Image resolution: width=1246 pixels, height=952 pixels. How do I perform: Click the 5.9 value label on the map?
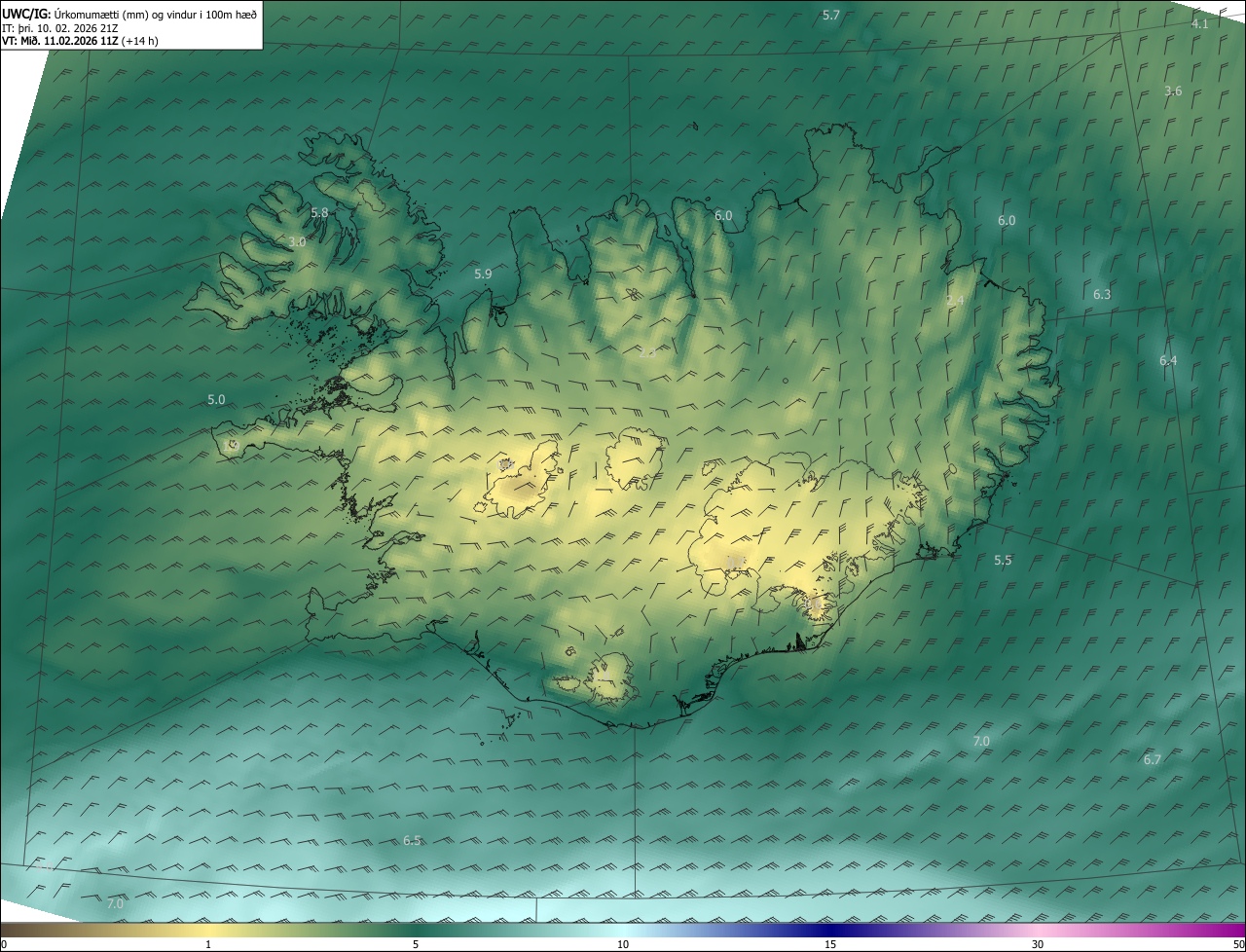click(x=483, y=275)
